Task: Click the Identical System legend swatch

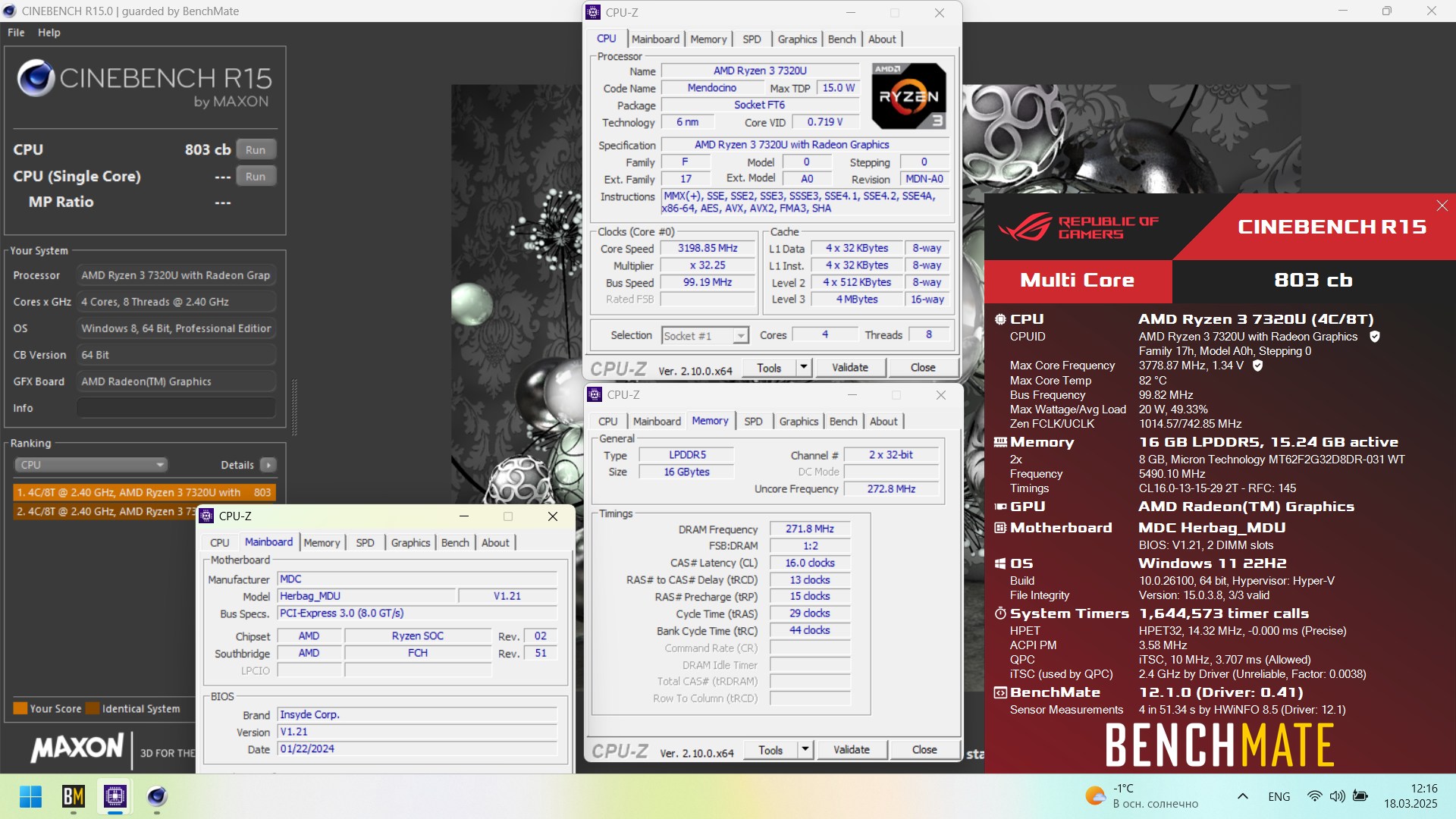Action: coord(93,708)
